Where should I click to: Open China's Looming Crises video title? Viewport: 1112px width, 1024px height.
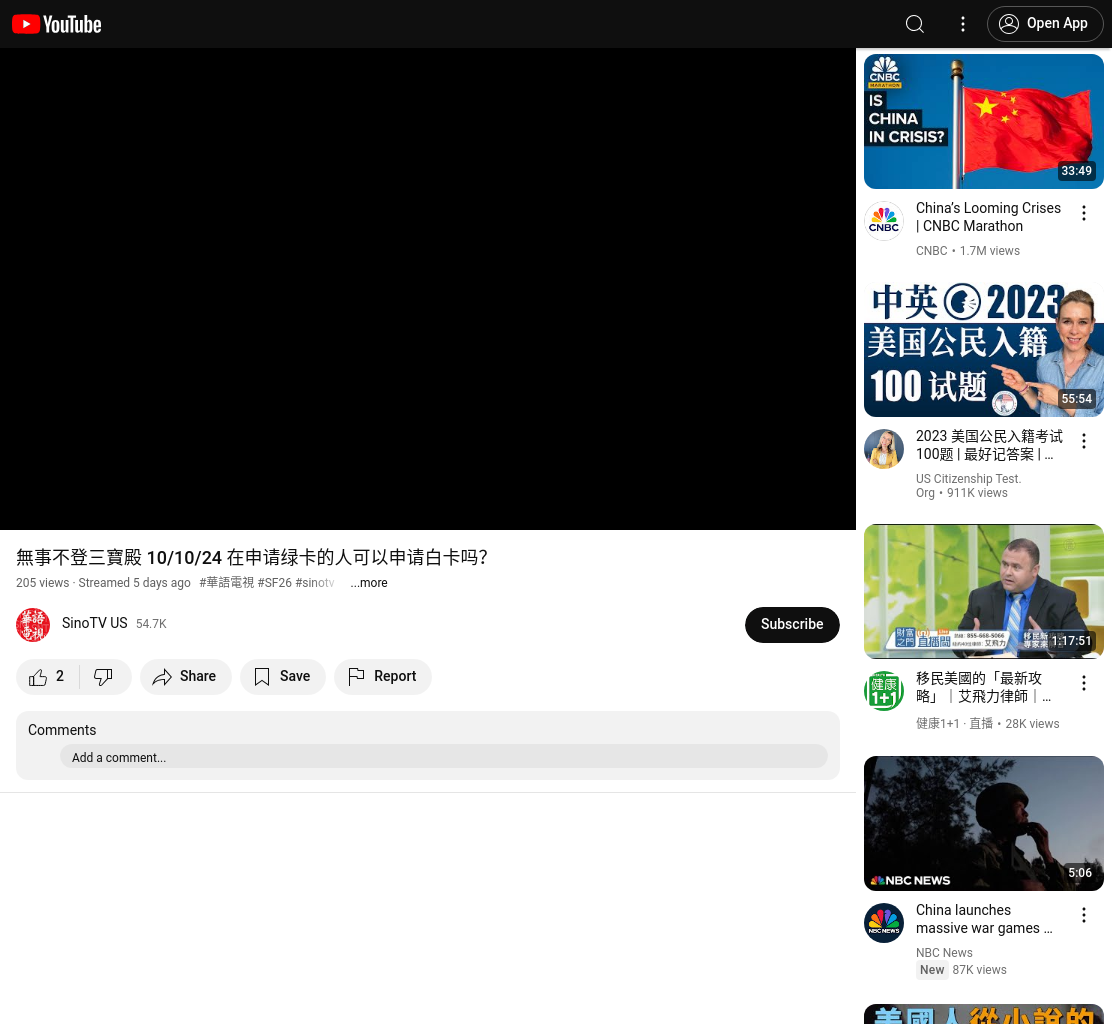pos(988,217)
